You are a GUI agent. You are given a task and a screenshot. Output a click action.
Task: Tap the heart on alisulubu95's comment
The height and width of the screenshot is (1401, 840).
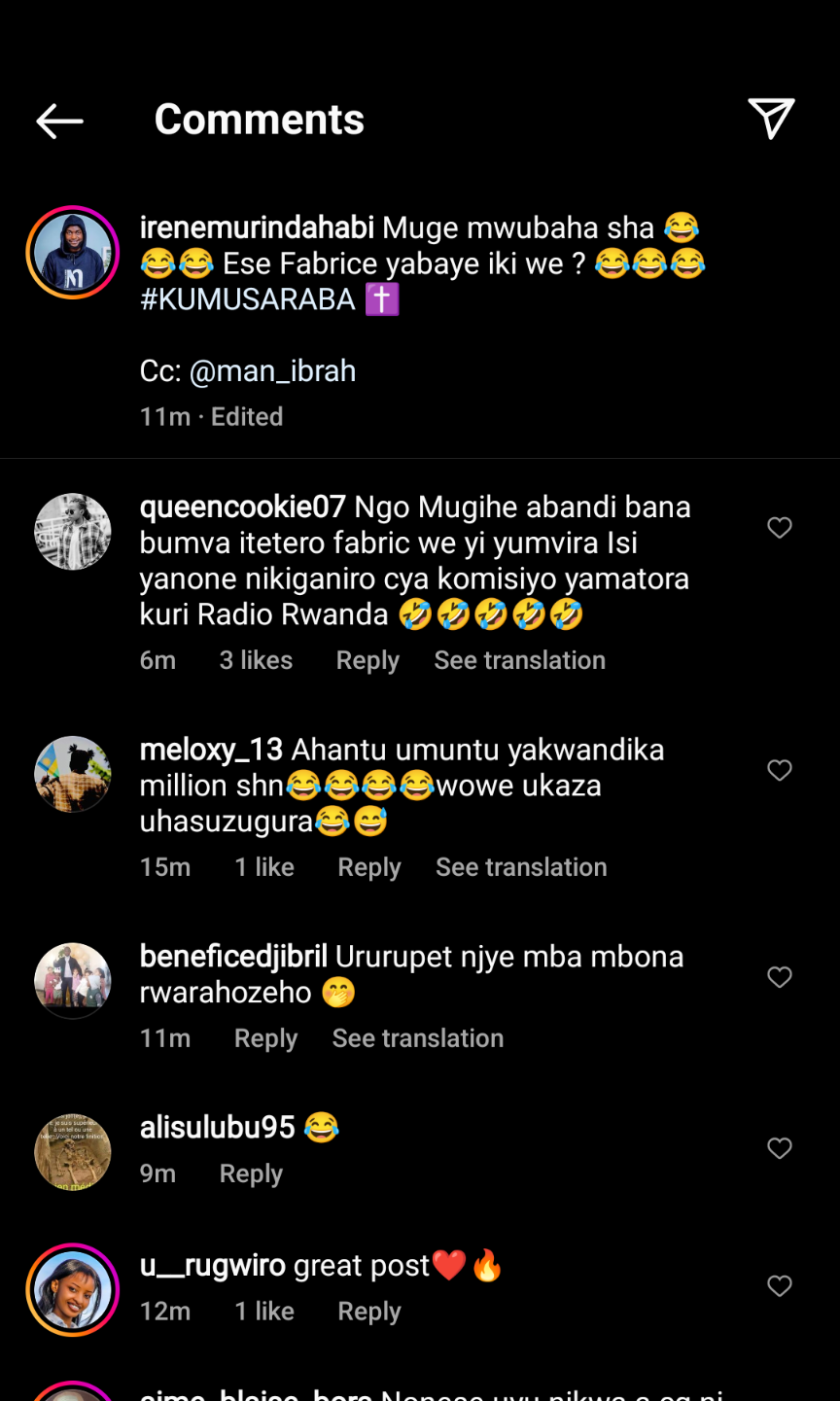pyautogui.click(x=780, y=1148)
